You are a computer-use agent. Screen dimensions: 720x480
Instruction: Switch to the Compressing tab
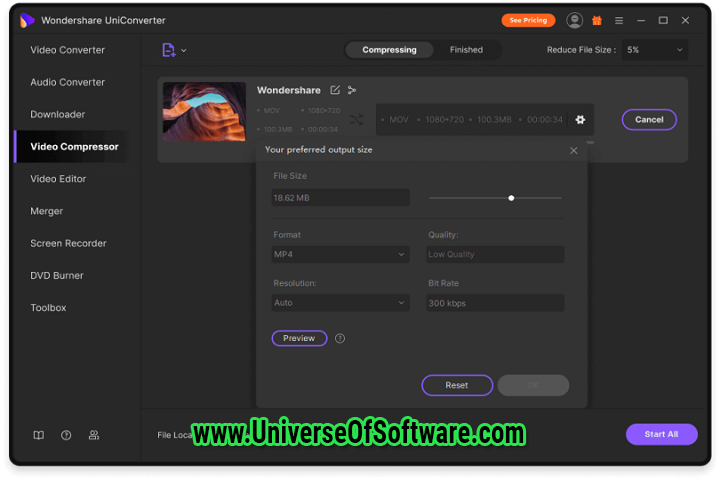click(x=389, y=50)
